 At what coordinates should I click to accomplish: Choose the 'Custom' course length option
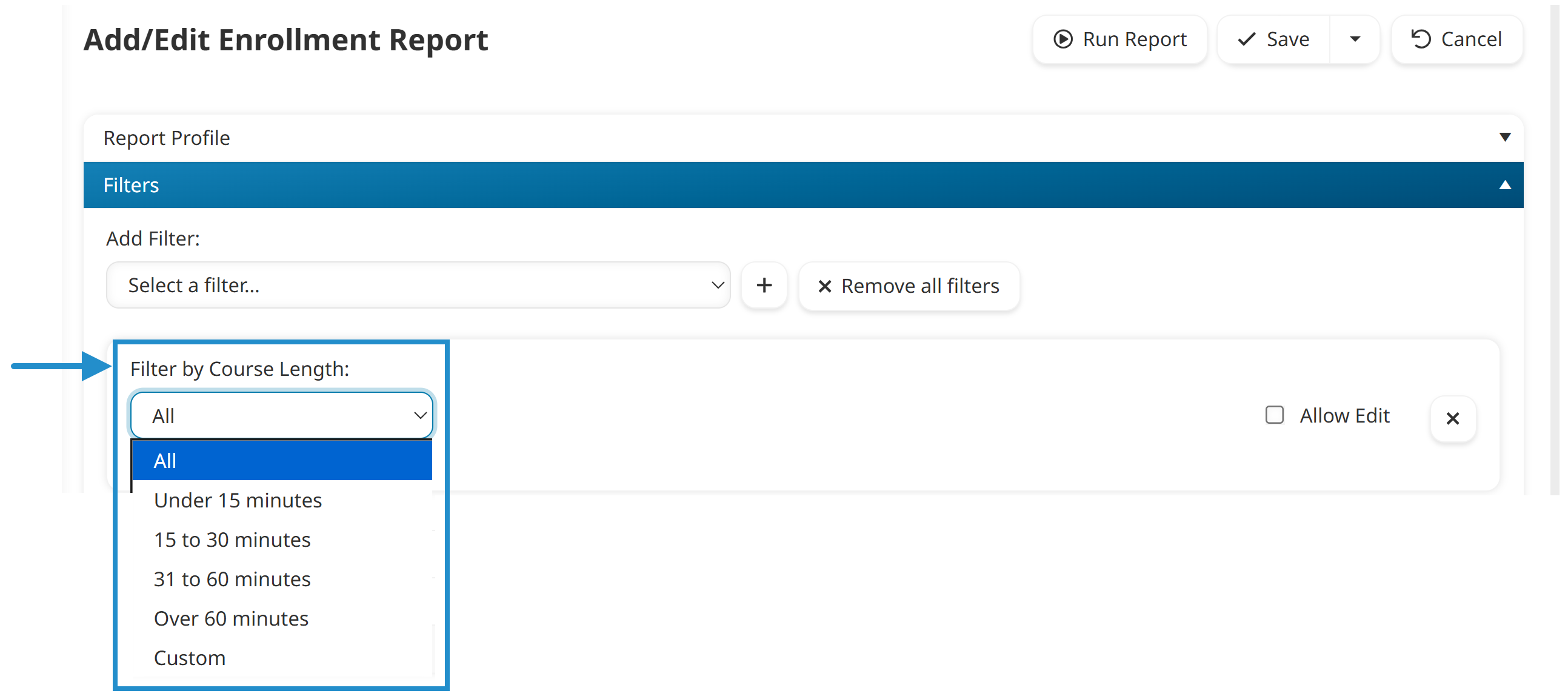189,658
